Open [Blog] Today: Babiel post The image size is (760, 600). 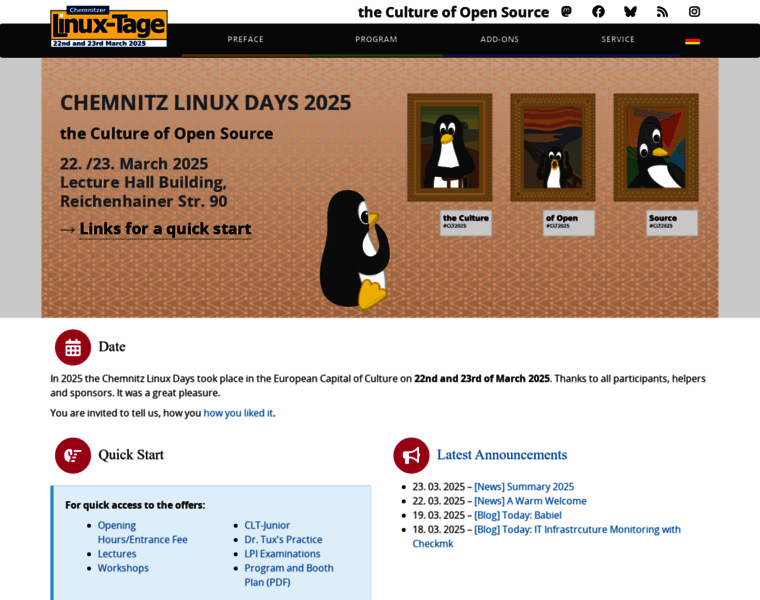tap(518, 515)
